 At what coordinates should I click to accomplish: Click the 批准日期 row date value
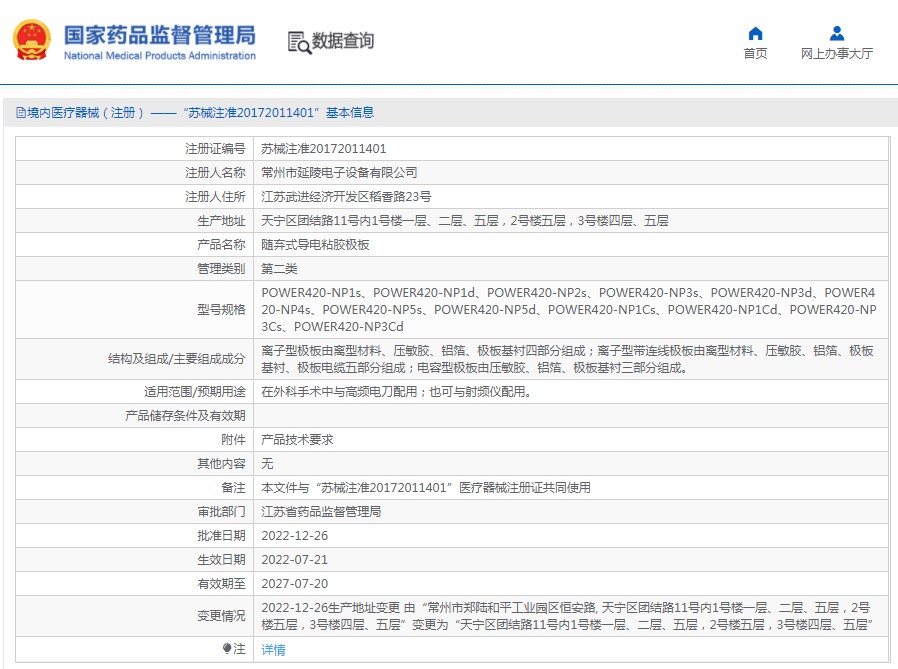tap(294, 536)
